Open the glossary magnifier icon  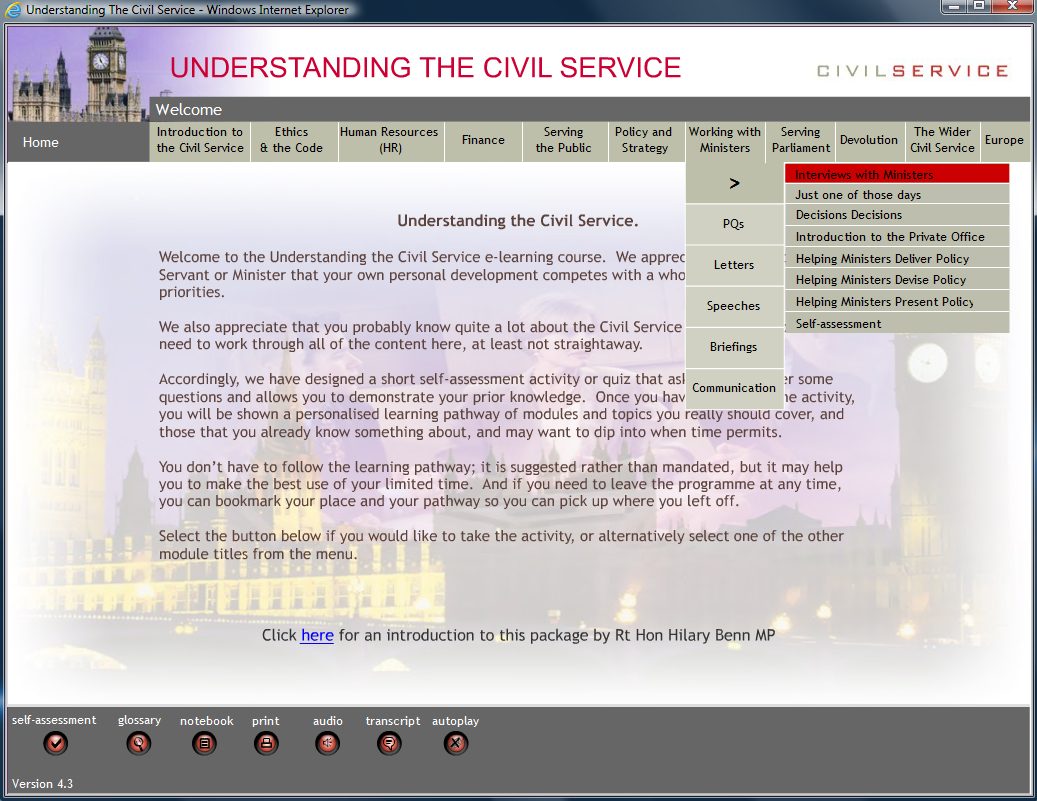coord(138,743)
